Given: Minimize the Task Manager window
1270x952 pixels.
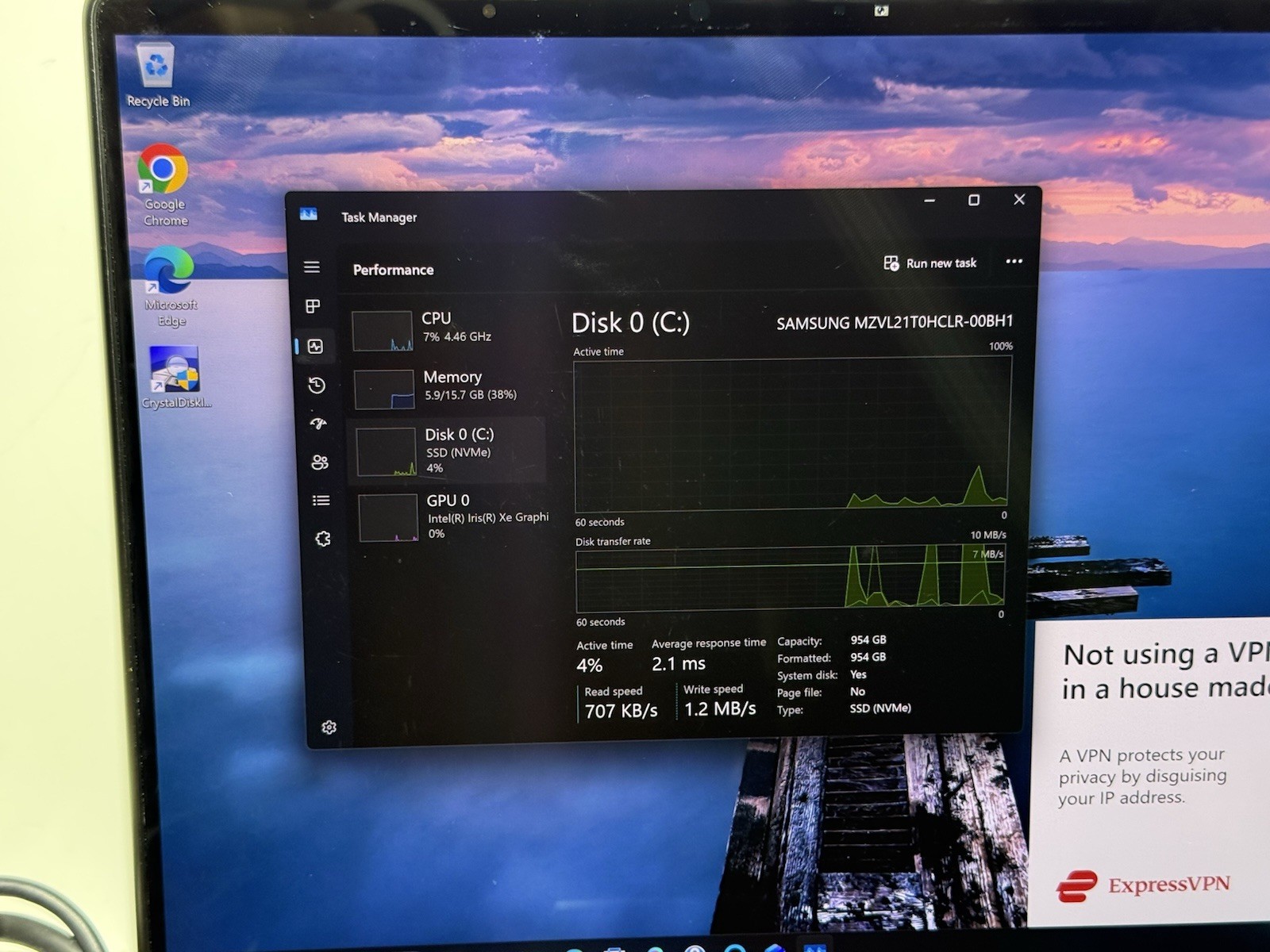Looking at the screenshot, I should tap(929, 200).
